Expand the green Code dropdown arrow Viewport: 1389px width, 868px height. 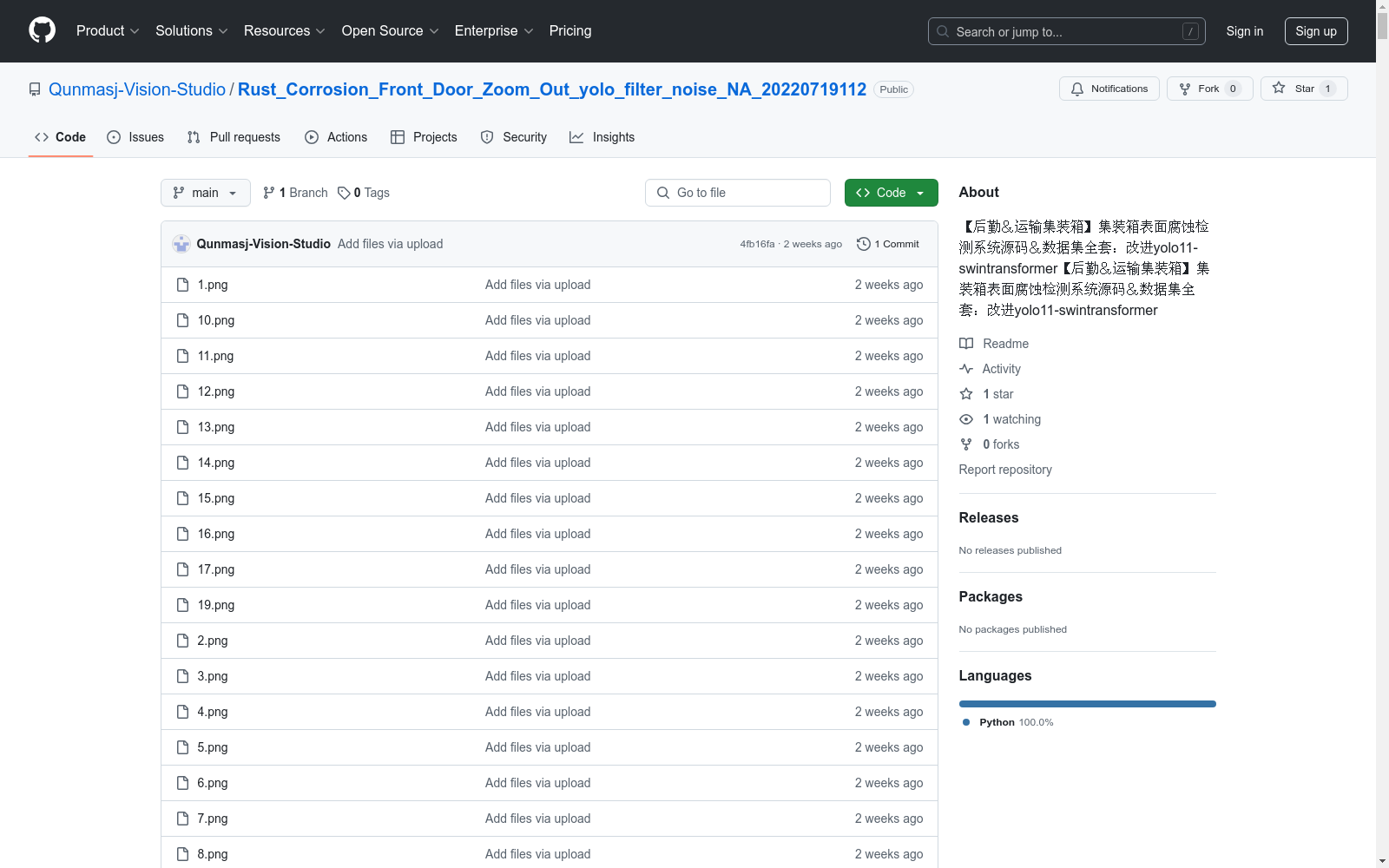click(x=921, y=192)
